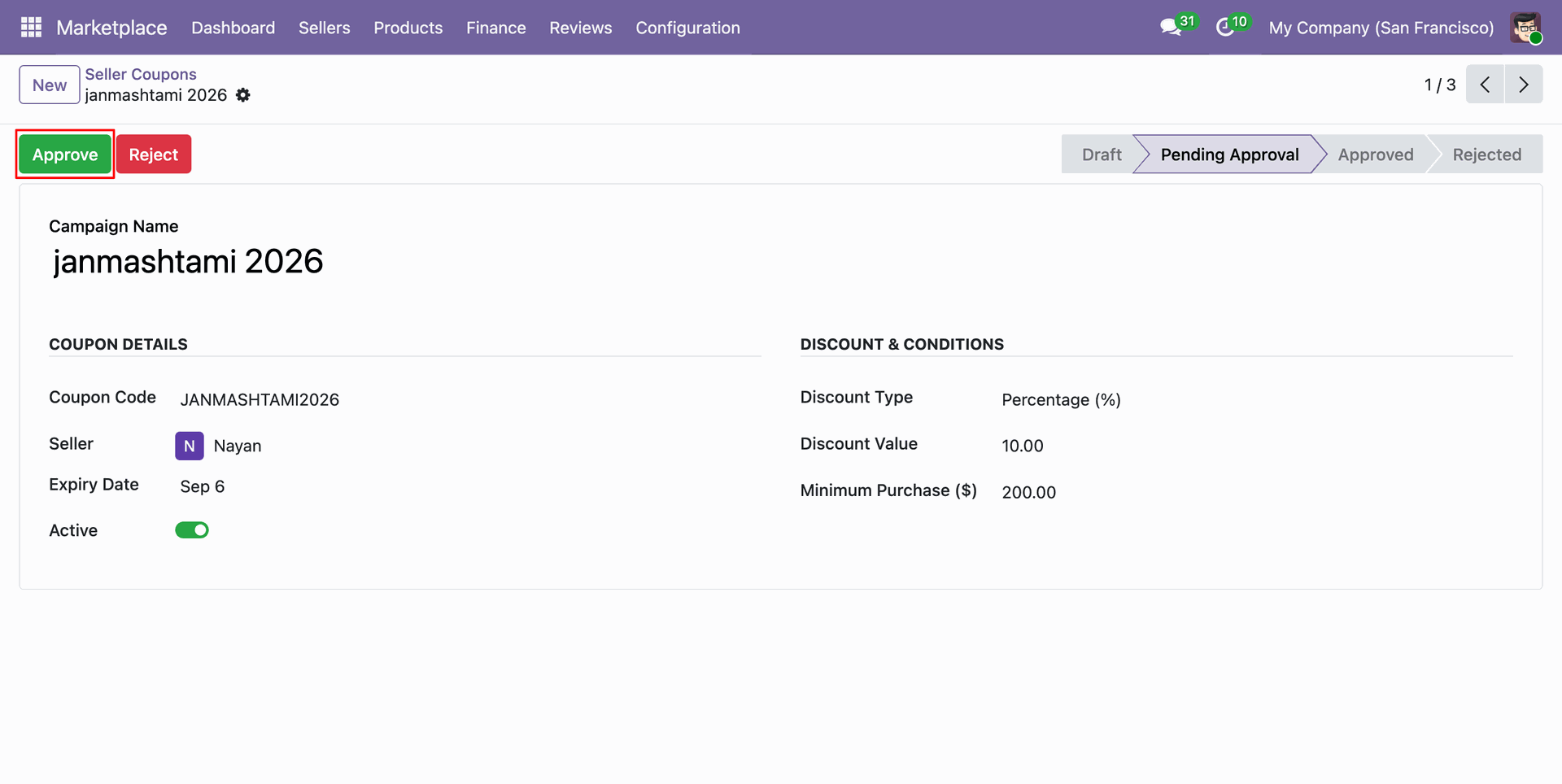The image size is (1562, 784).
Task: Open the gear actions menu beside janmashtami 2026
Action: point(243,95)
